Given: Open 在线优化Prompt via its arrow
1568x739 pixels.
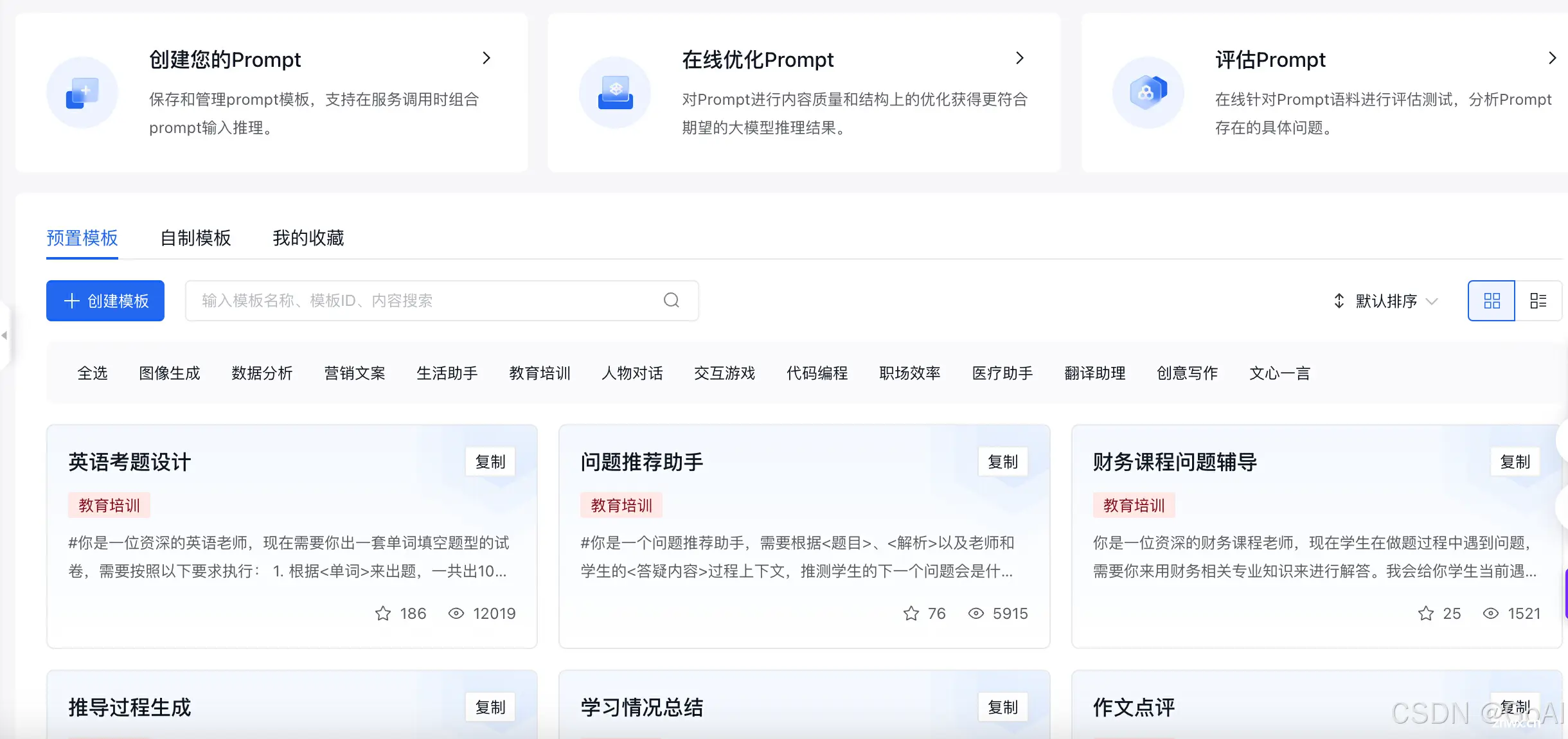Looking at the screenshot, I should (x=1020, y=58).
